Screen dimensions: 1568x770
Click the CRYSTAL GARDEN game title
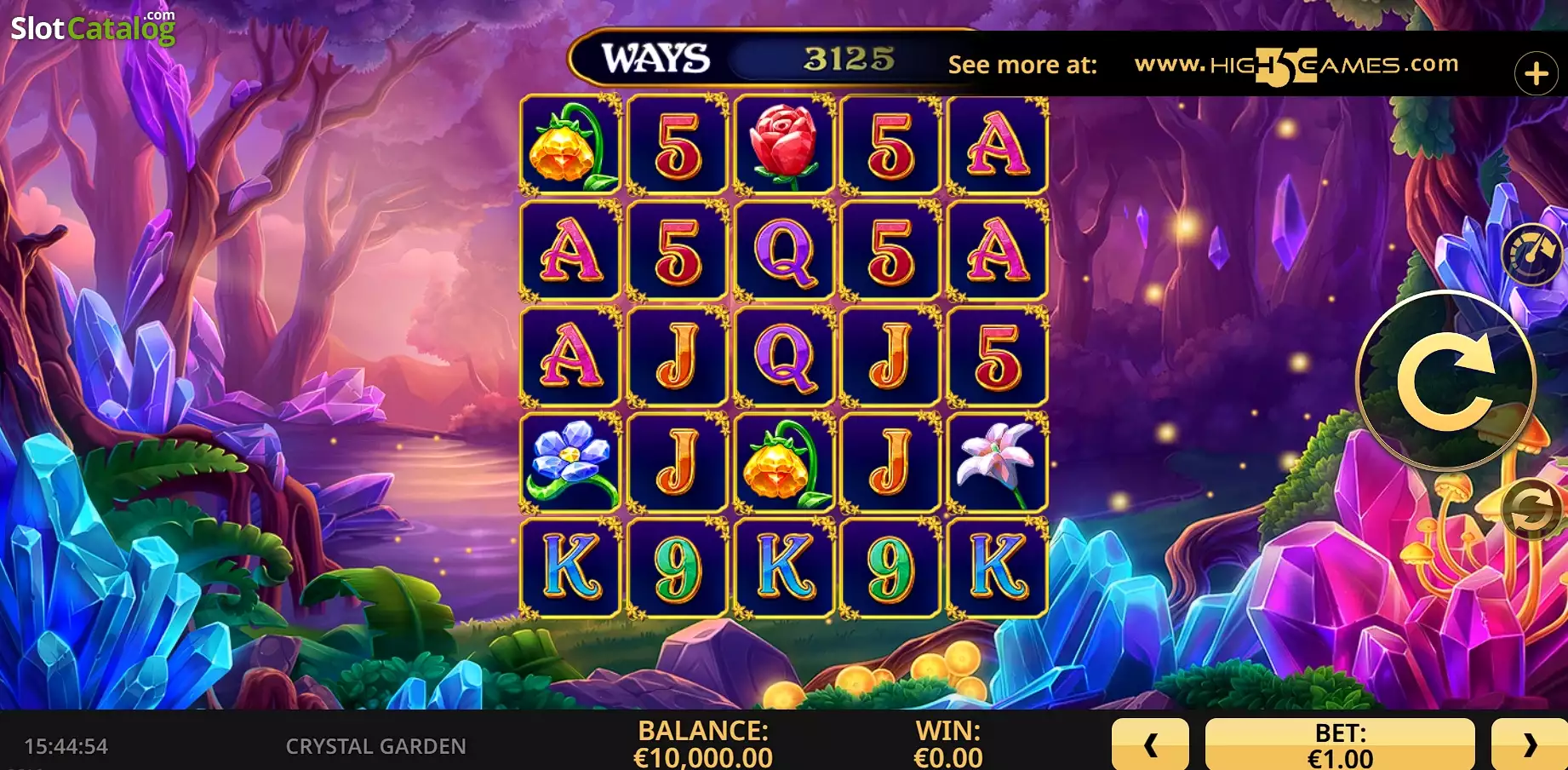pyautogui.click(x=375, y=746)
